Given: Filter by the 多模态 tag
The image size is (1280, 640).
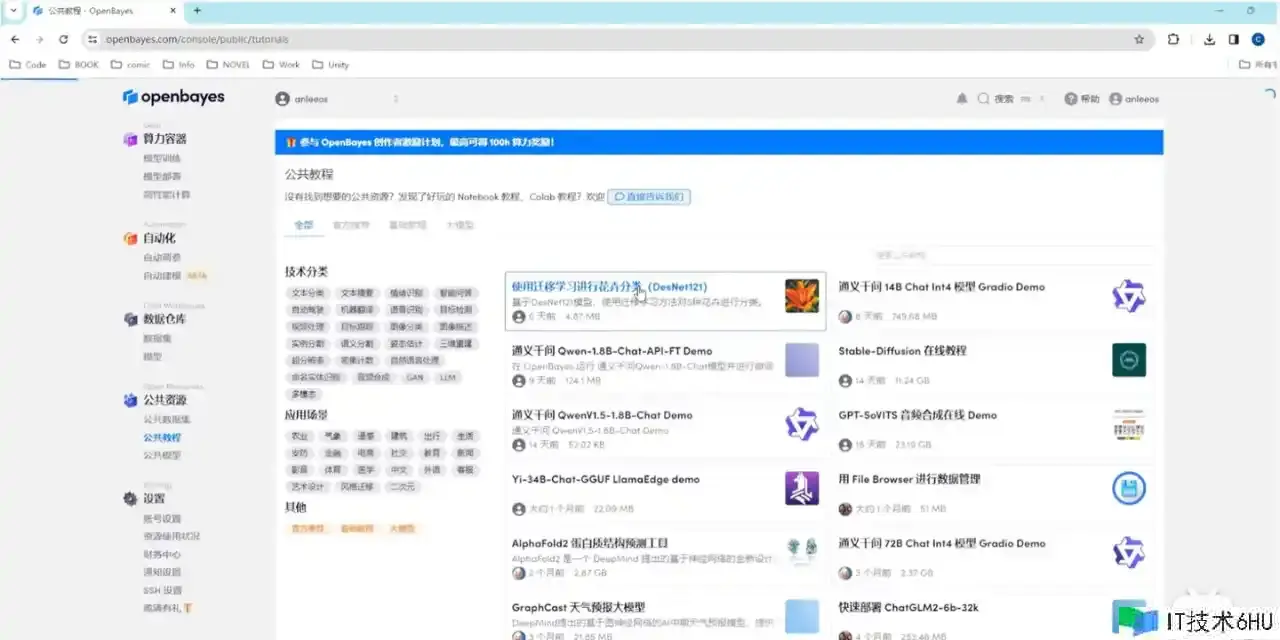Looking at the screenshot, I should click(x=304, y=394).
